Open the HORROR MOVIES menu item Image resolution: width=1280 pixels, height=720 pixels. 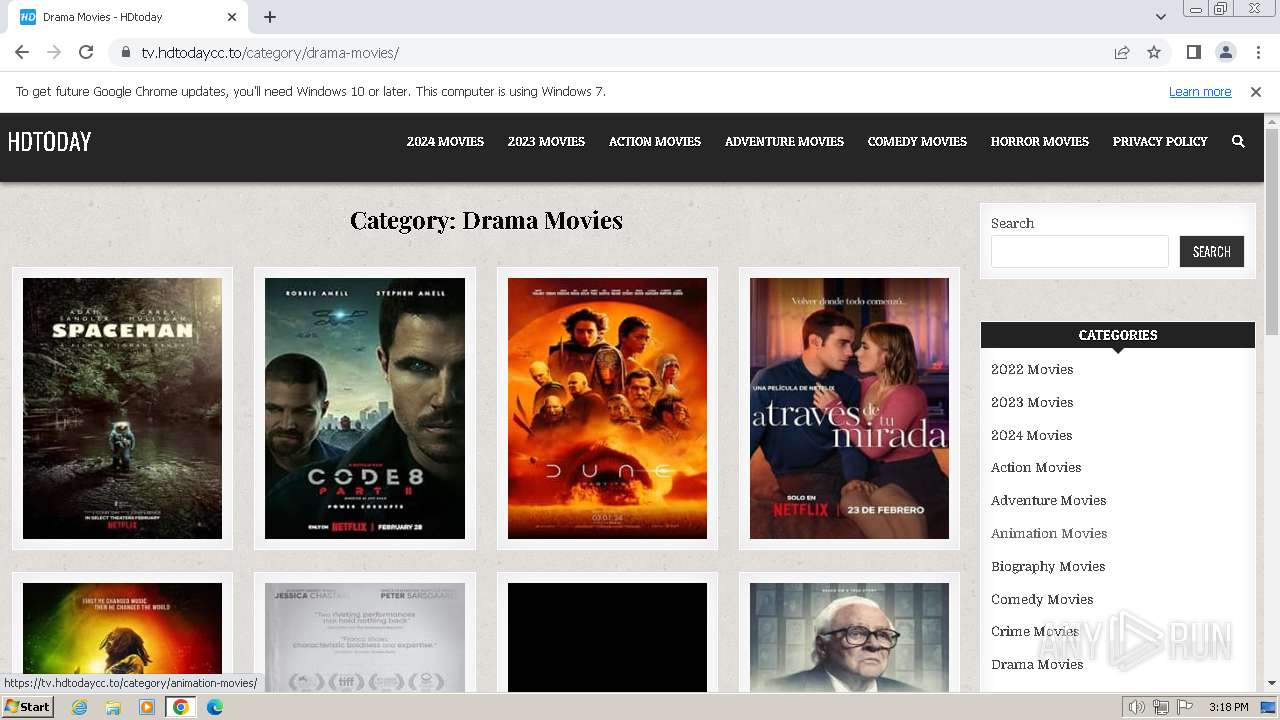click(1040, 142)
